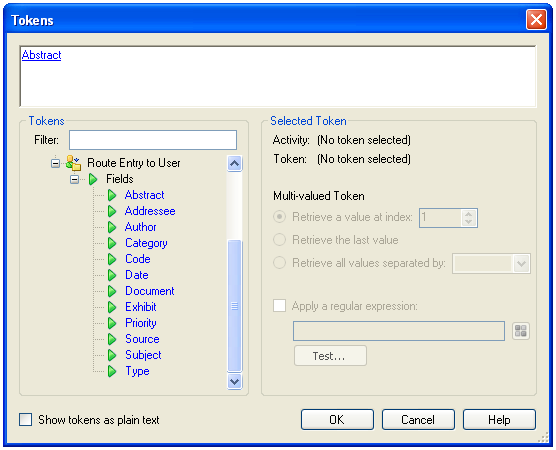
Task: Click the green token icon next to Category
Action: [x=112, y=243]
